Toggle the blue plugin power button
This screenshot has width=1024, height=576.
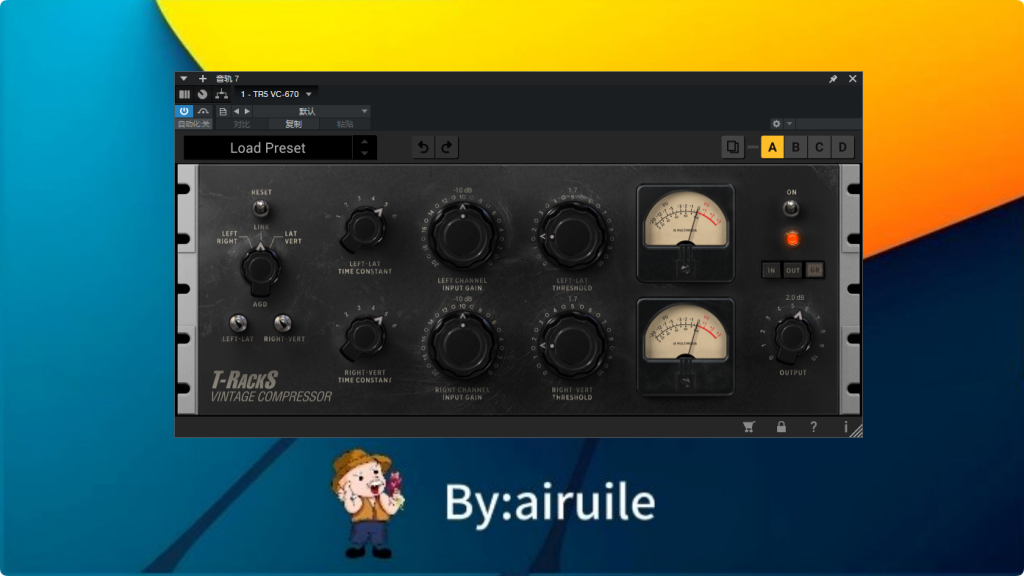[184, 111]
